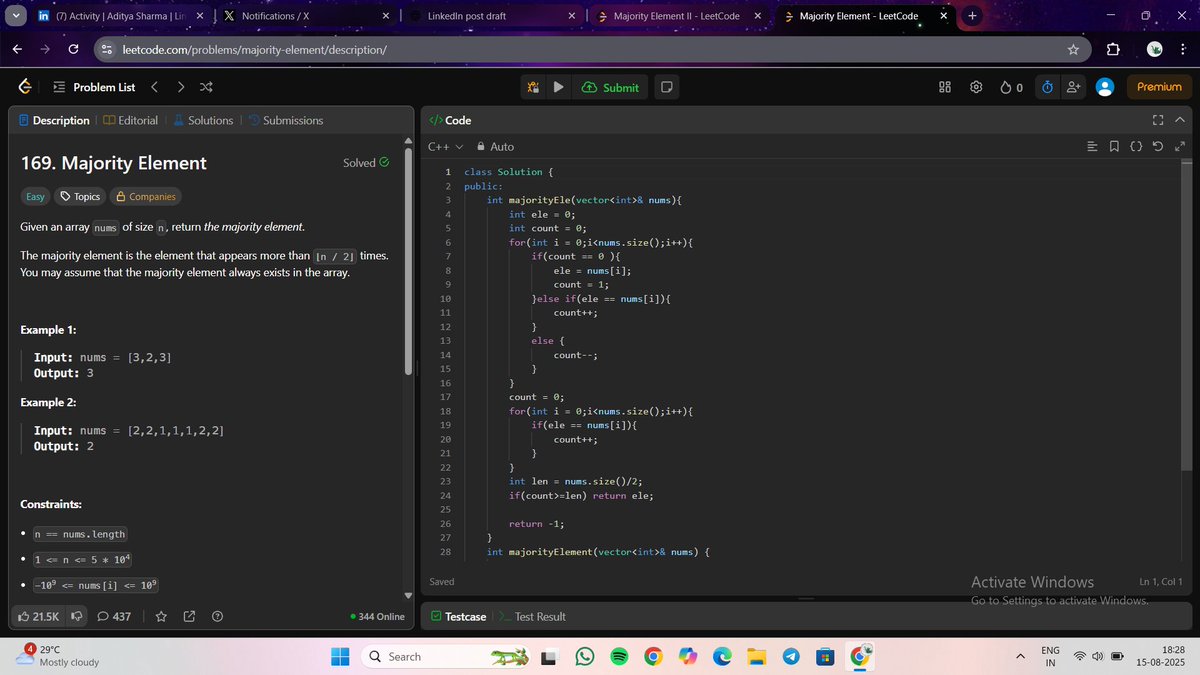1200x675 pixels.
Task: Switch to LinkedIn post draft browser tab
Action: pos(491,16)
